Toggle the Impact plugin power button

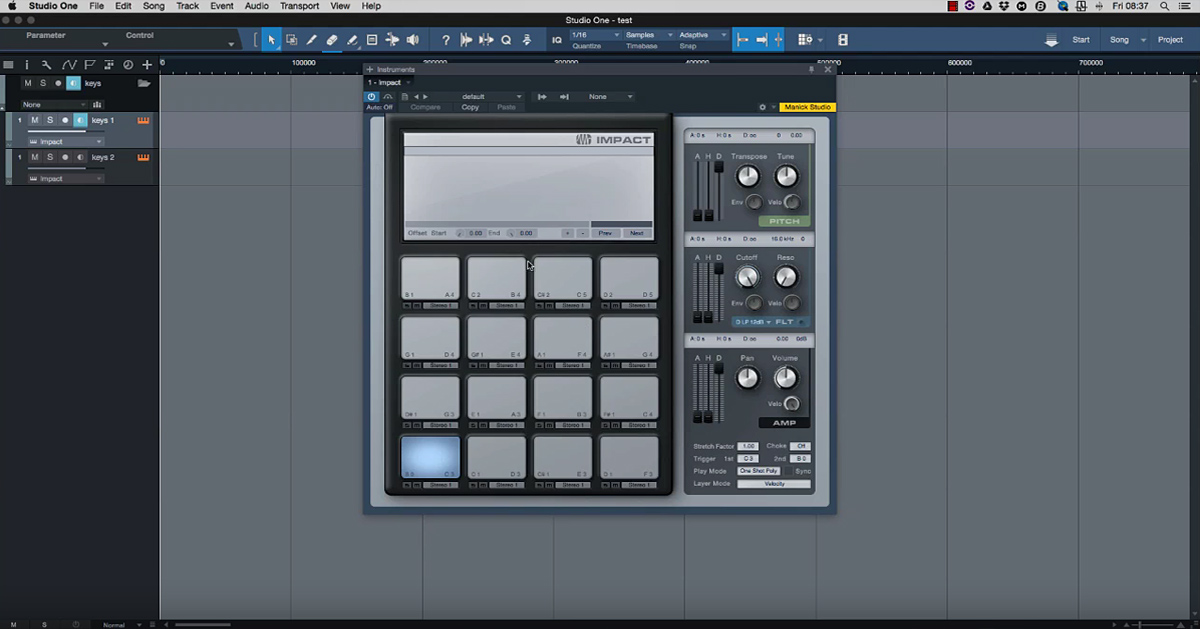[x=372, y=97]
